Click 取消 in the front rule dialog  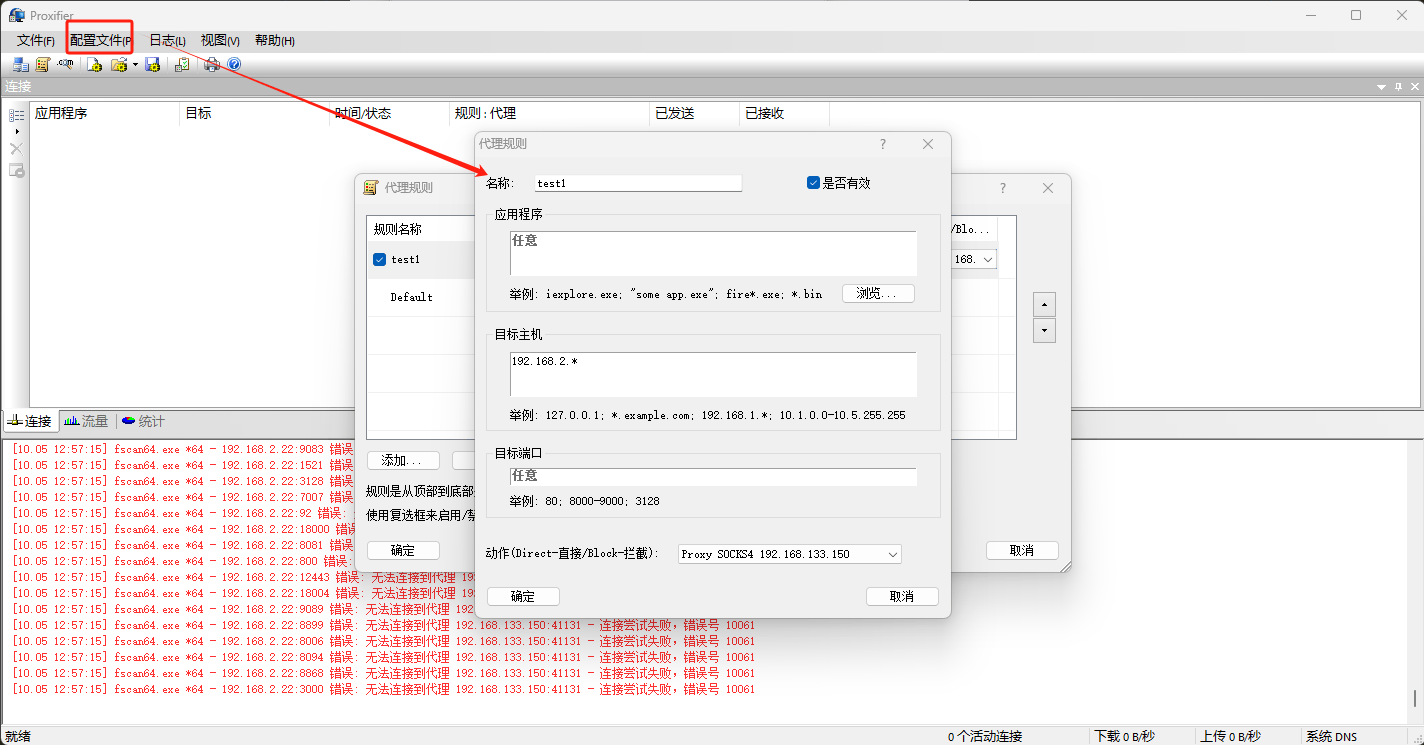(902, 596)
